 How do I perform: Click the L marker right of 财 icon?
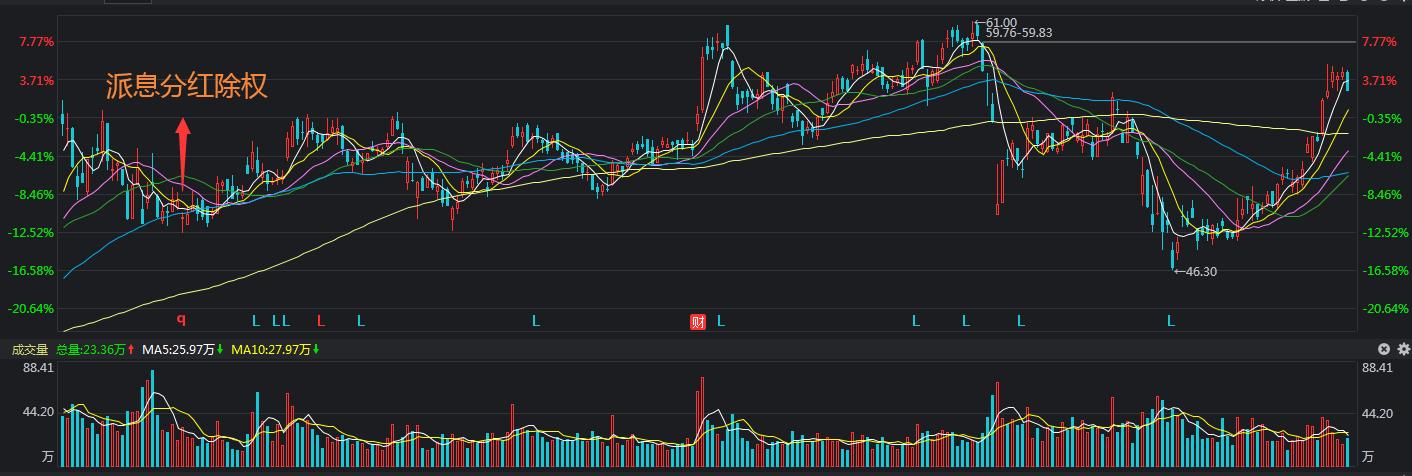[x=721, y=321]
